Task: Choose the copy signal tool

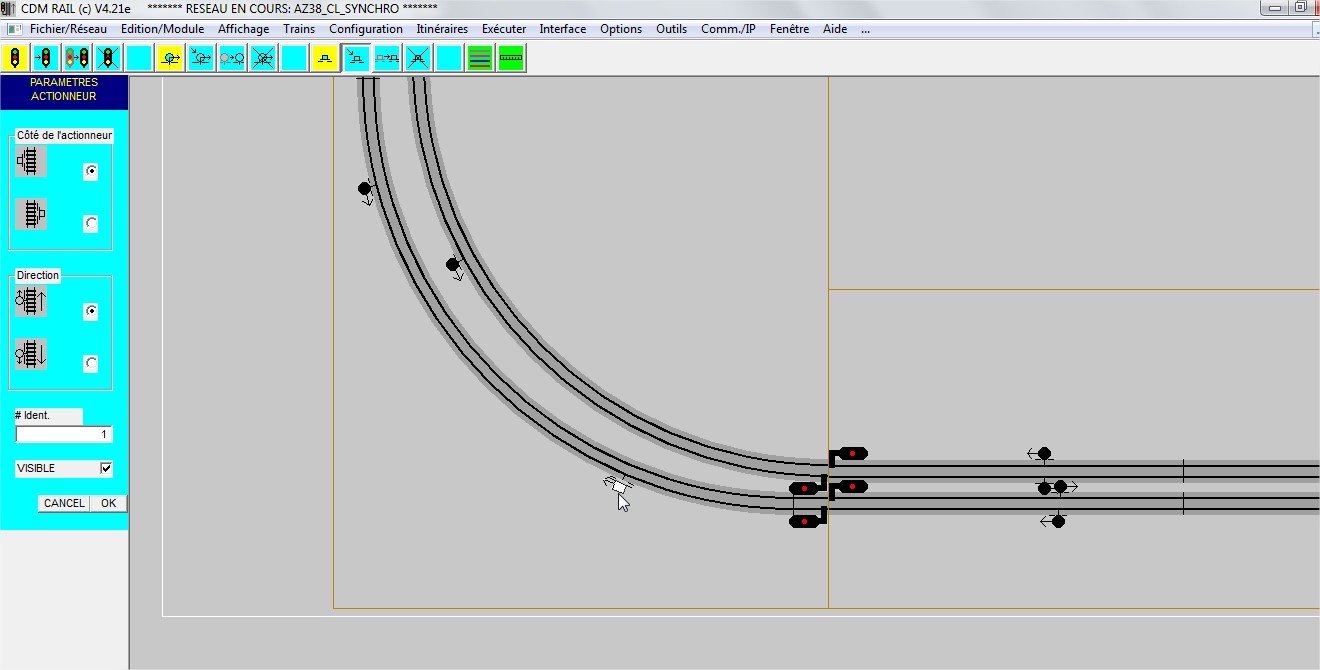Action: point(77,58)
